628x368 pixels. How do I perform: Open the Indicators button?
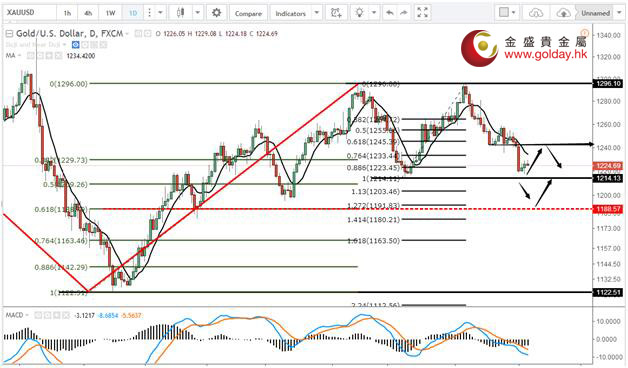290,13
